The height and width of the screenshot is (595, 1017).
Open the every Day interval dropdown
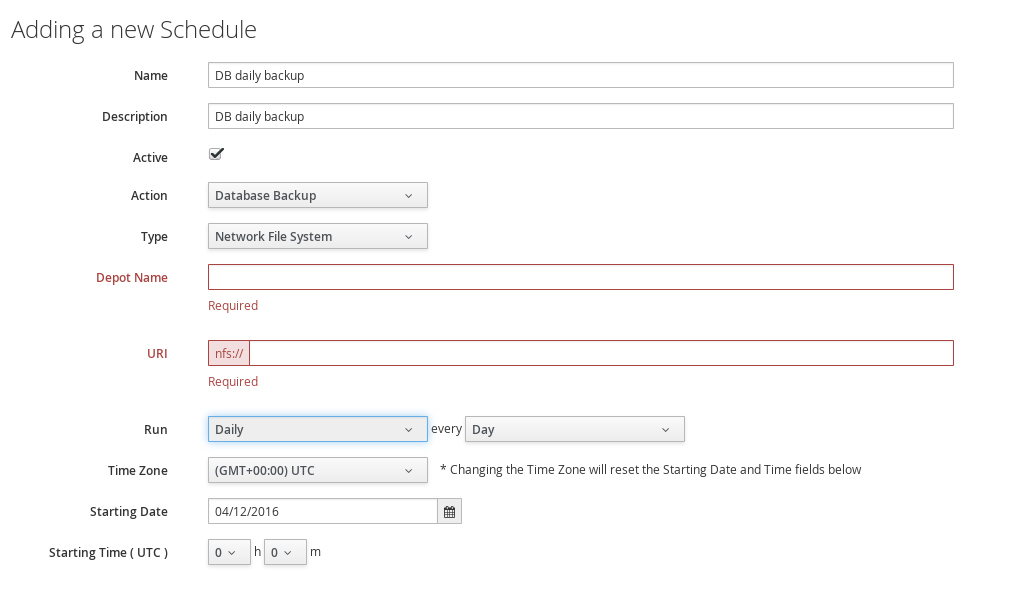click(575, 429)
